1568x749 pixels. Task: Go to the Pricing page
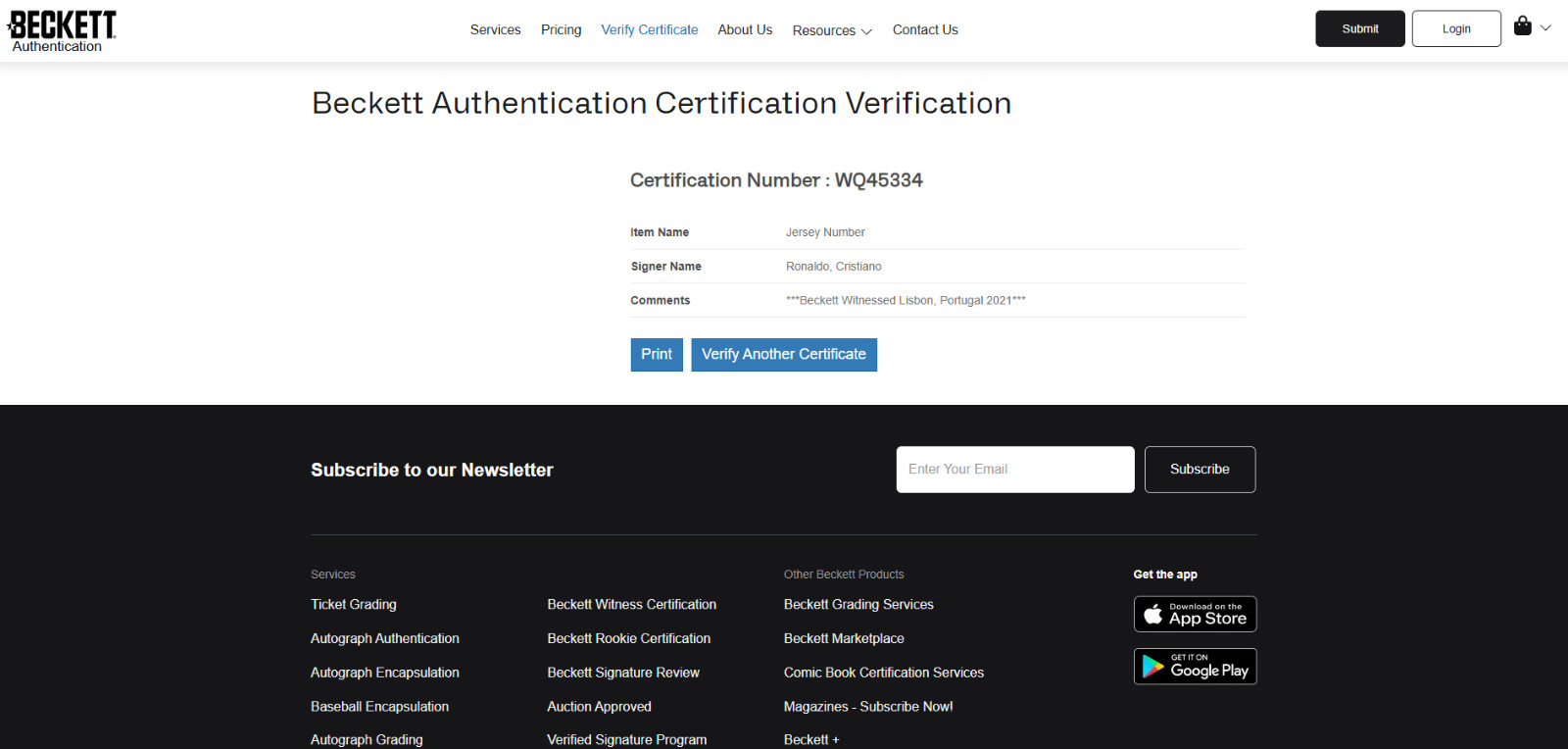(x=561, y=30)
